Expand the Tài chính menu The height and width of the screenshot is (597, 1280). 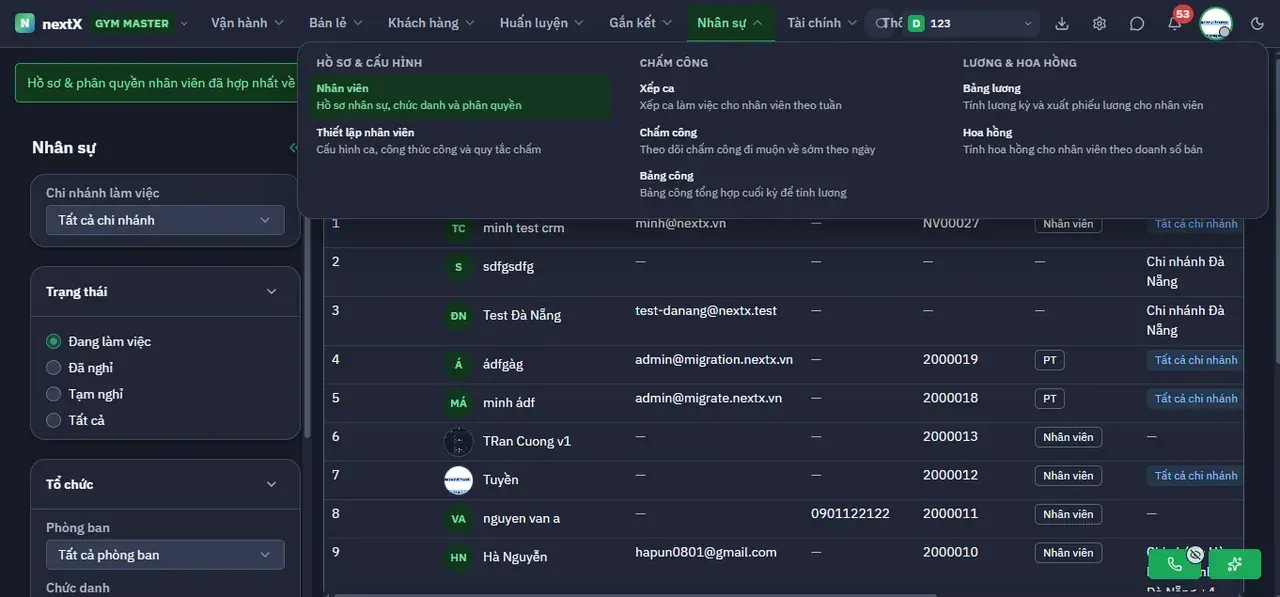[822, 23]
